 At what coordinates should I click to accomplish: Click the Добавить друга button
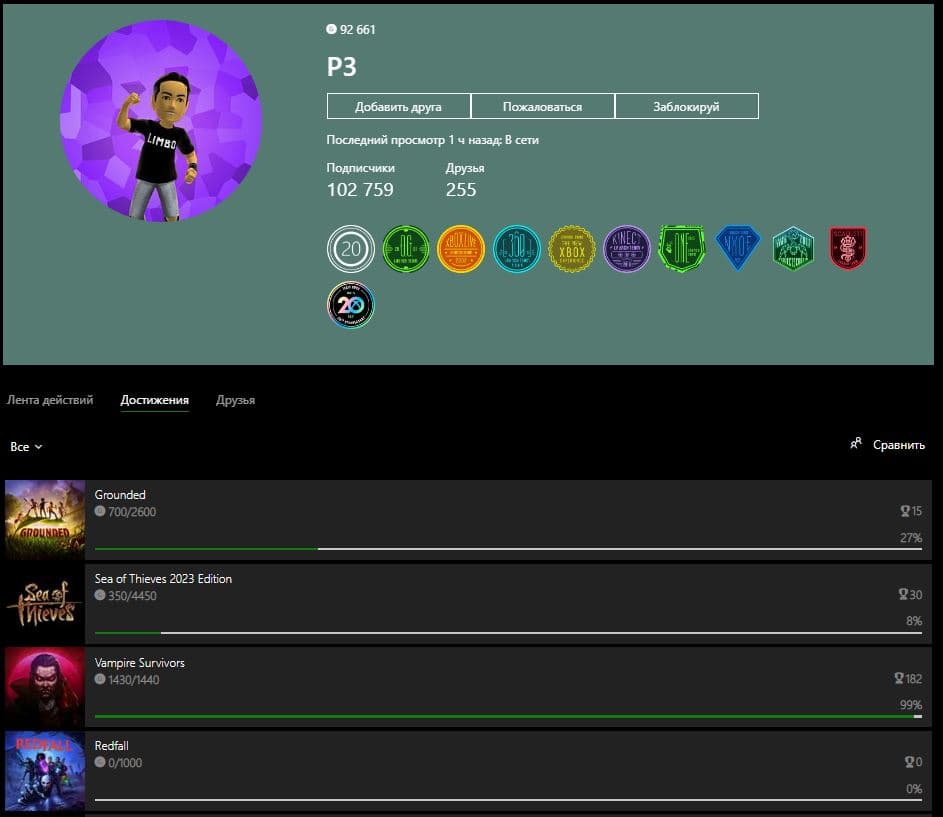398,106
